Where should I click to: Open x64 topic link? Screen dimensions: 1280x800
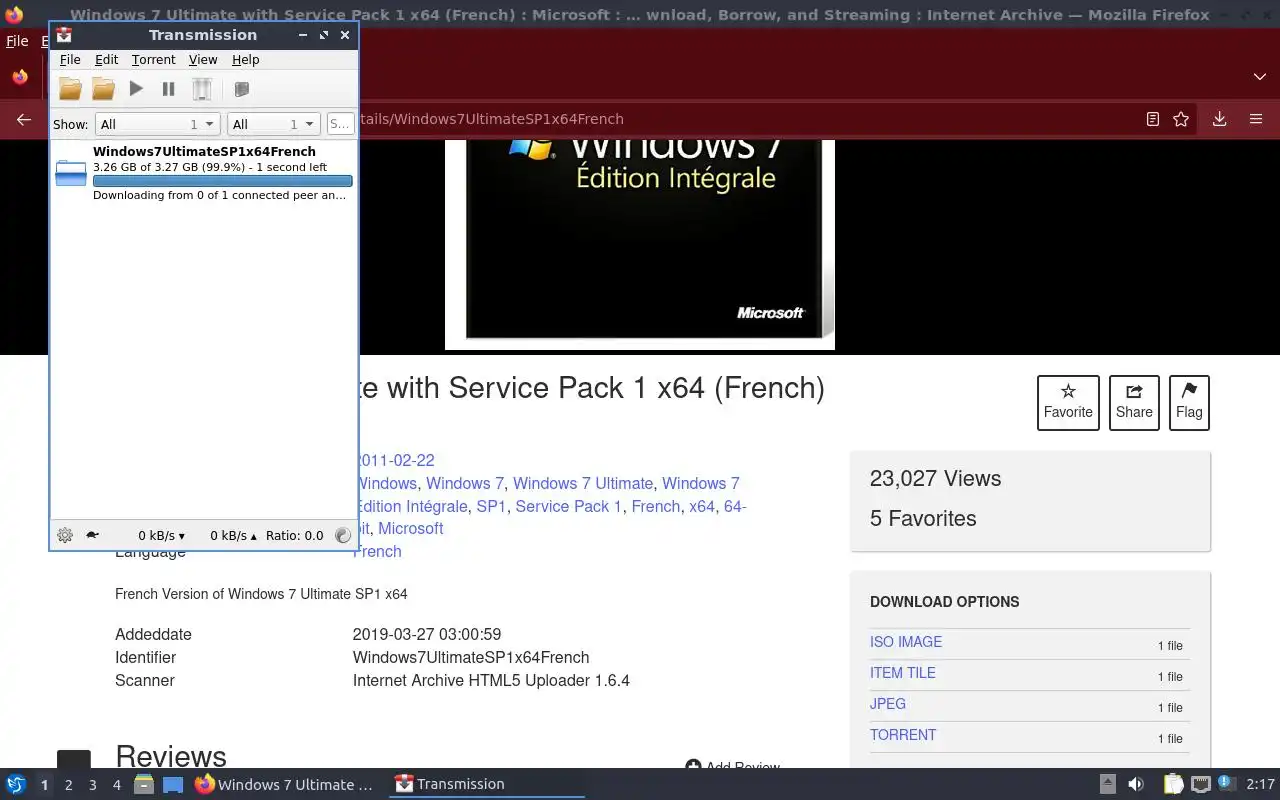click(702, 507)
